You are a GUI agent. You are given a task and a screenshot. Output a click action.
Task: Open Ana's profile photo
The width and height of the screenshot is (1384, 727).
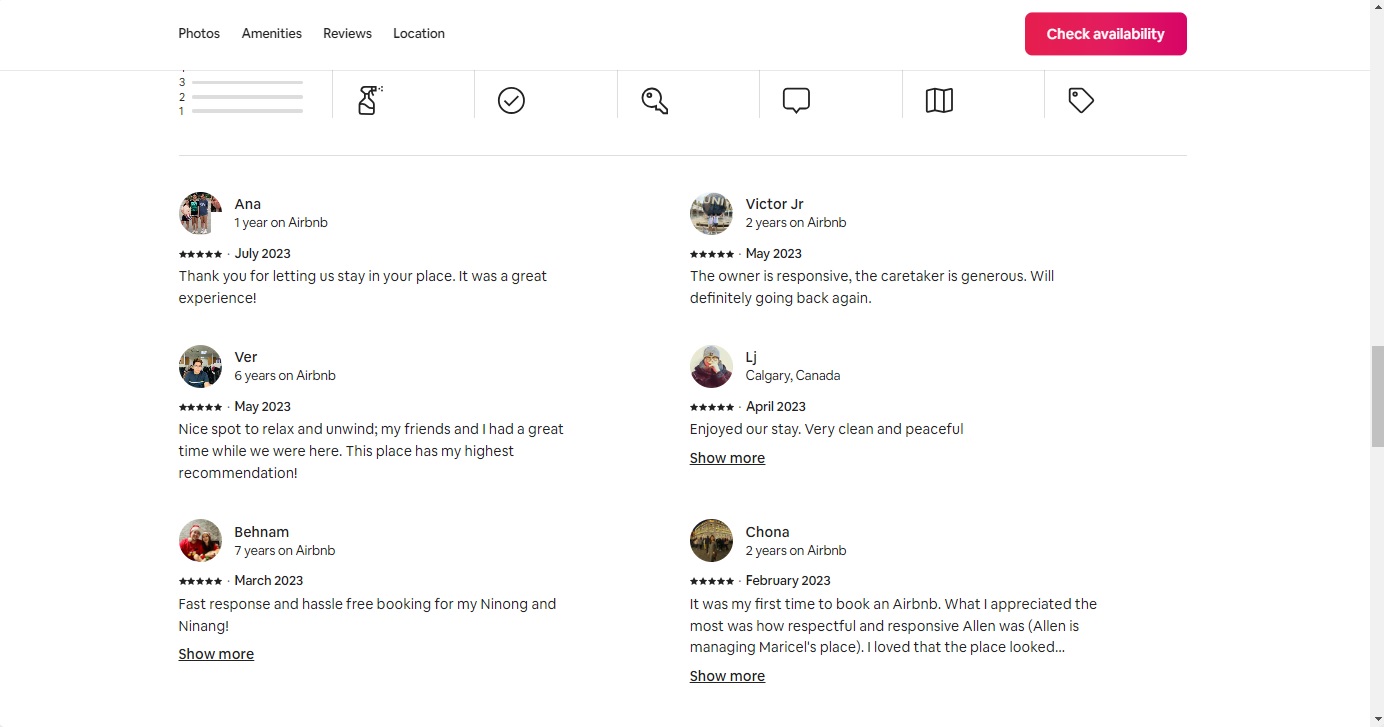click(x=200, y=213)
